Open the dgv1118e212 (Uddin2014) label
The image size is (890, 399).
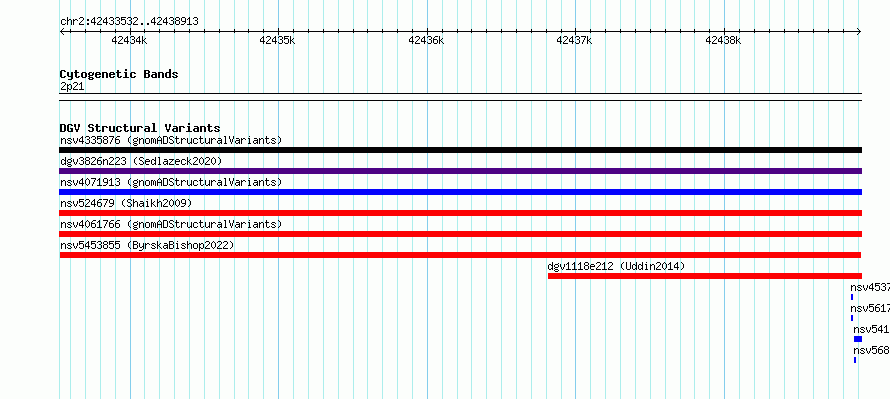pyautogui.click(x=616, y=266)
